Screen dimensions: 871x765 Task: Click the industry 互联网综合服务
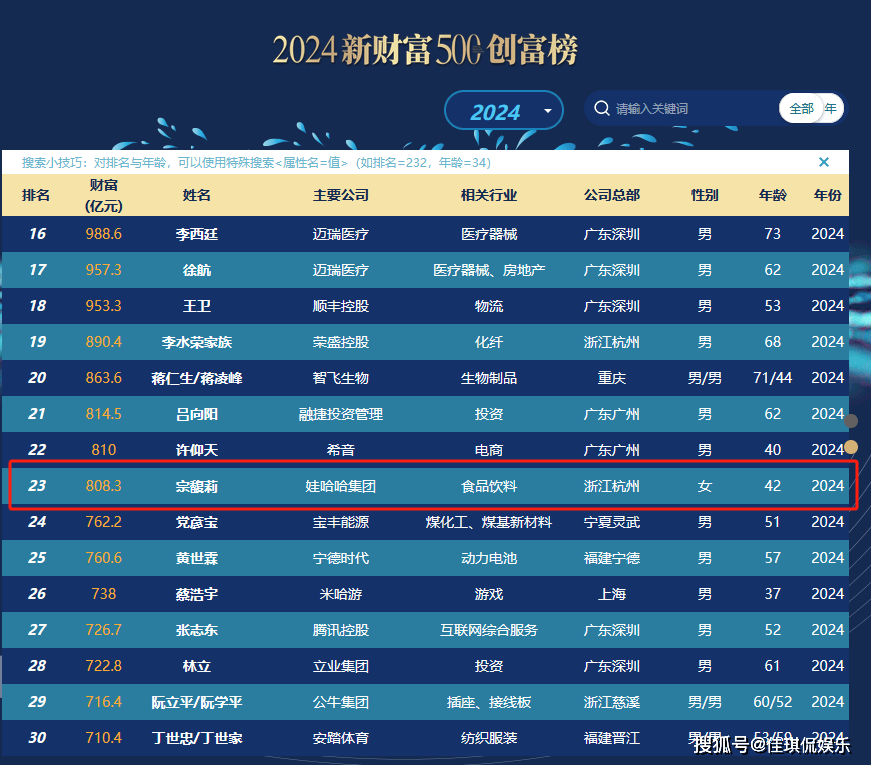489,630
